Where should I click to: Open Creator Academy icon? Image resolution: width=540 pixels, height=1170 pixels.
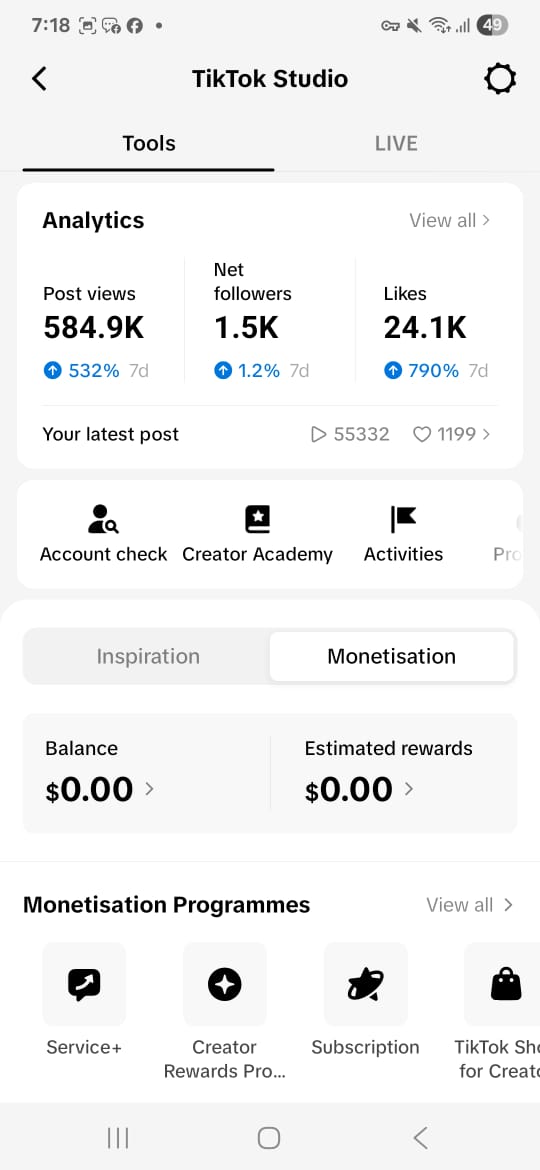(257, 519)
